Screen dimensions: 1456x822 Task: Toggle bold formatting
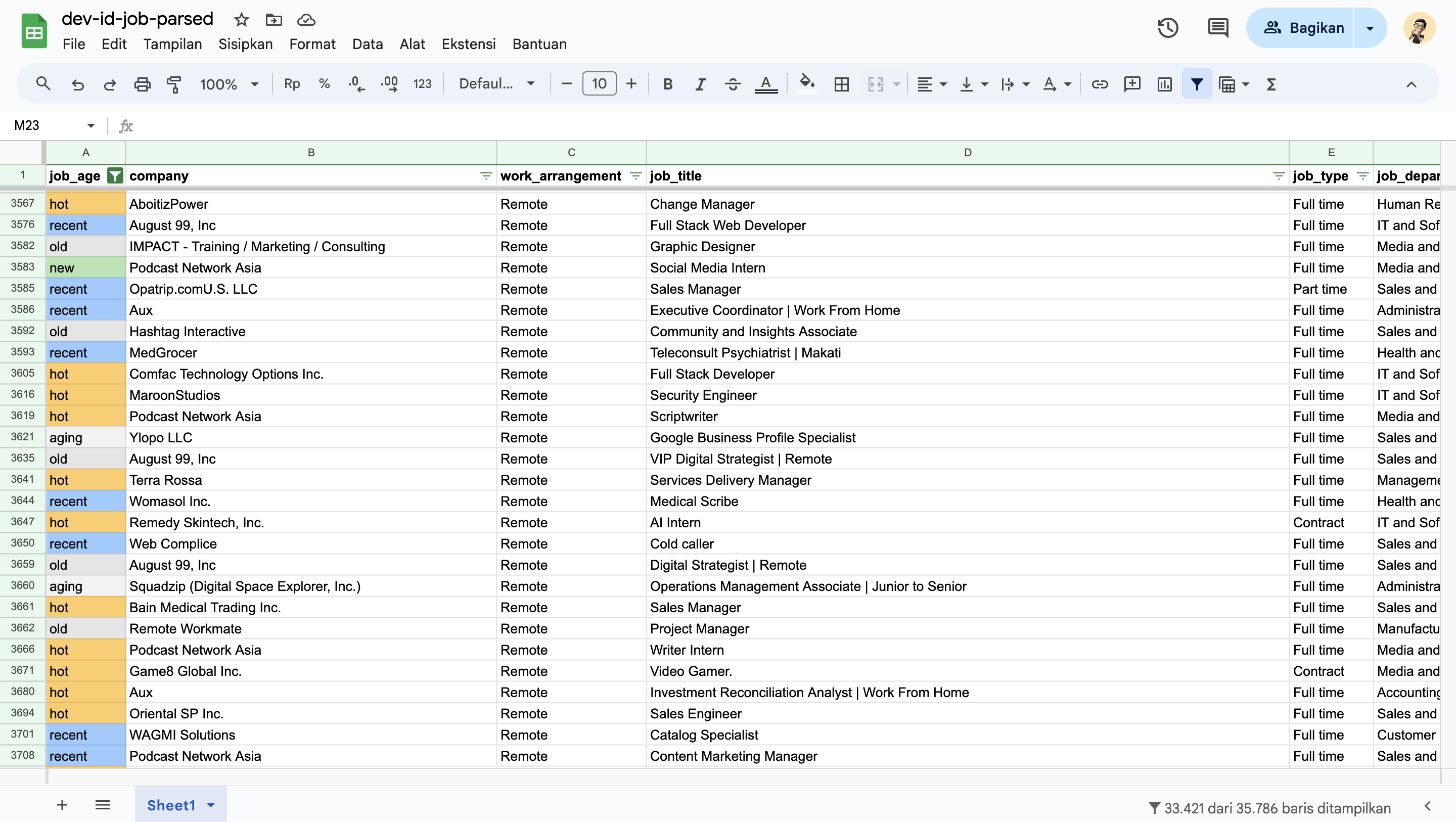[x=667, y=84]
